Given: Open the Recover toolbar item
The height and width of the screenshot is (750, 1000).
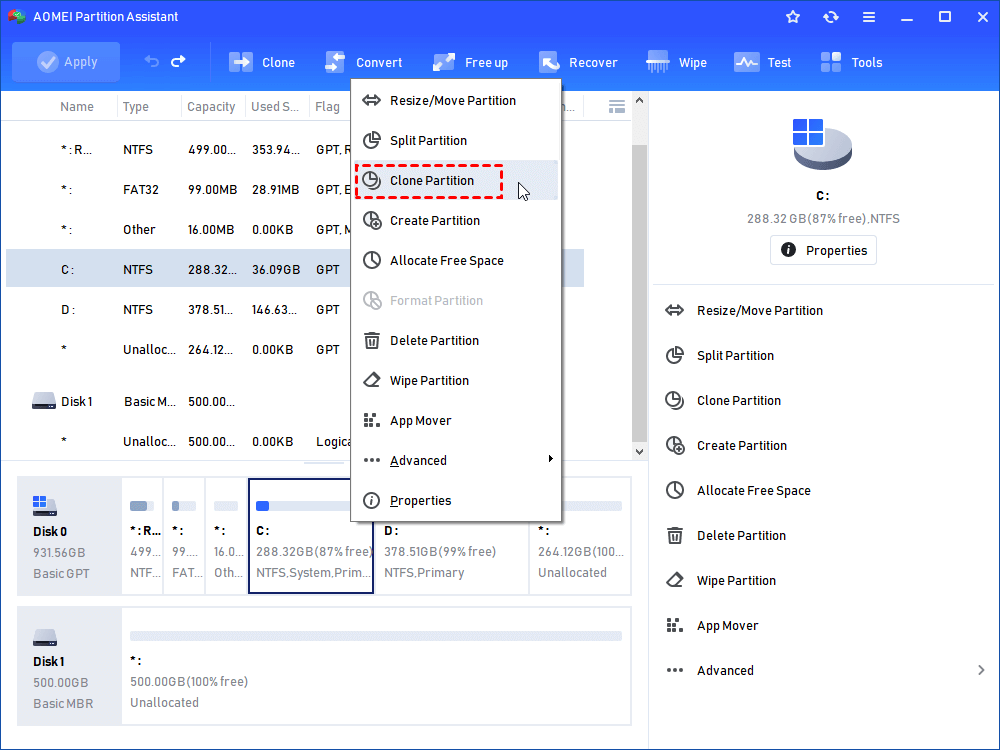Looking at the screenshot, I should pyautogui.click(x=578, y=62).
